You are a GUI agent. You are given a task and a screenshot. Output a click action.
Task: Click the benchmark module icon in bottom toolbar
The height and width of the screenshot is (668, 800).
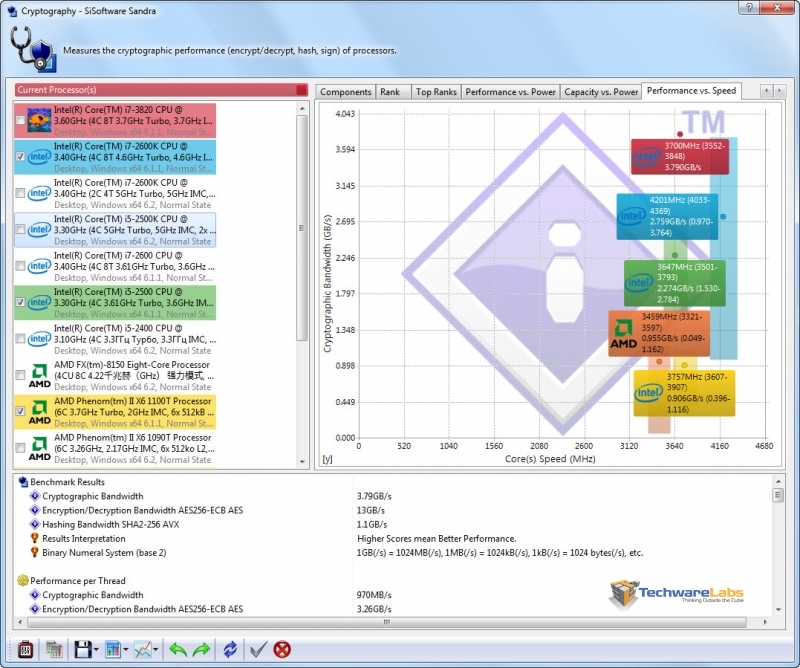pyautogui.click(x=25, y=649)
